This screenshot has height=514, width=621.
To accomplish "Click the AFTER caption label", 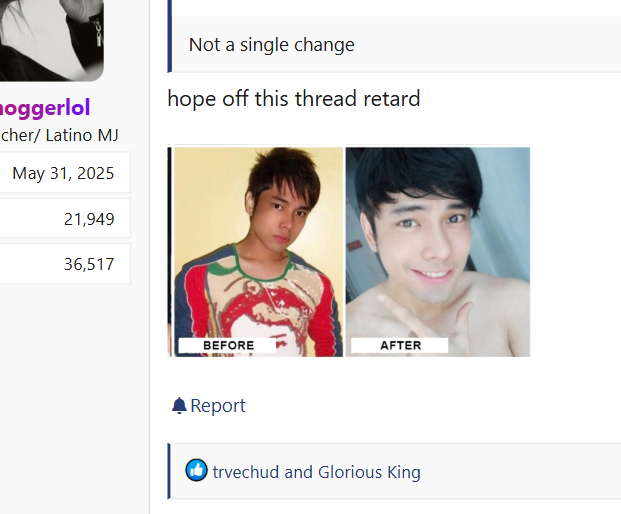I will 400,345.
